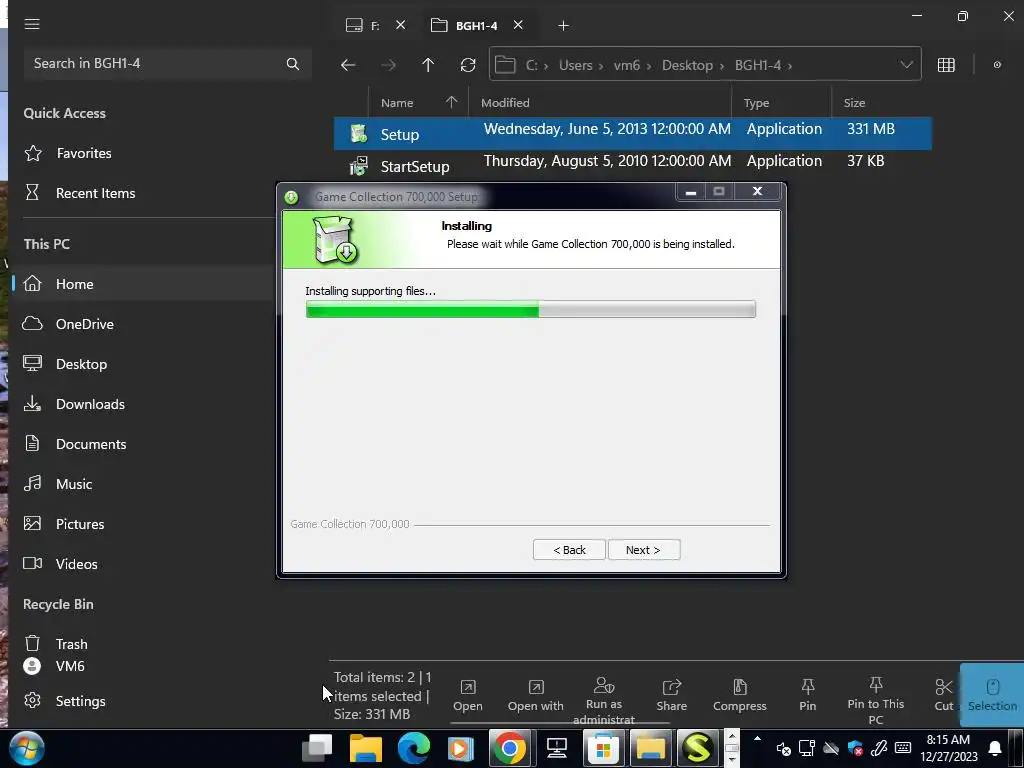Click the installer title bar icon

pos(291,197)
